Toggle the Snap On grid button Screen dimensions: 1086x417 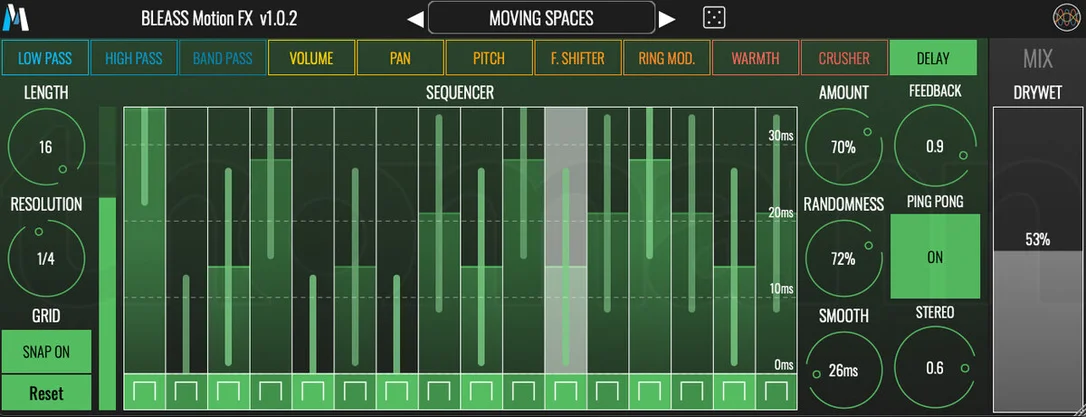click(46, 351)
